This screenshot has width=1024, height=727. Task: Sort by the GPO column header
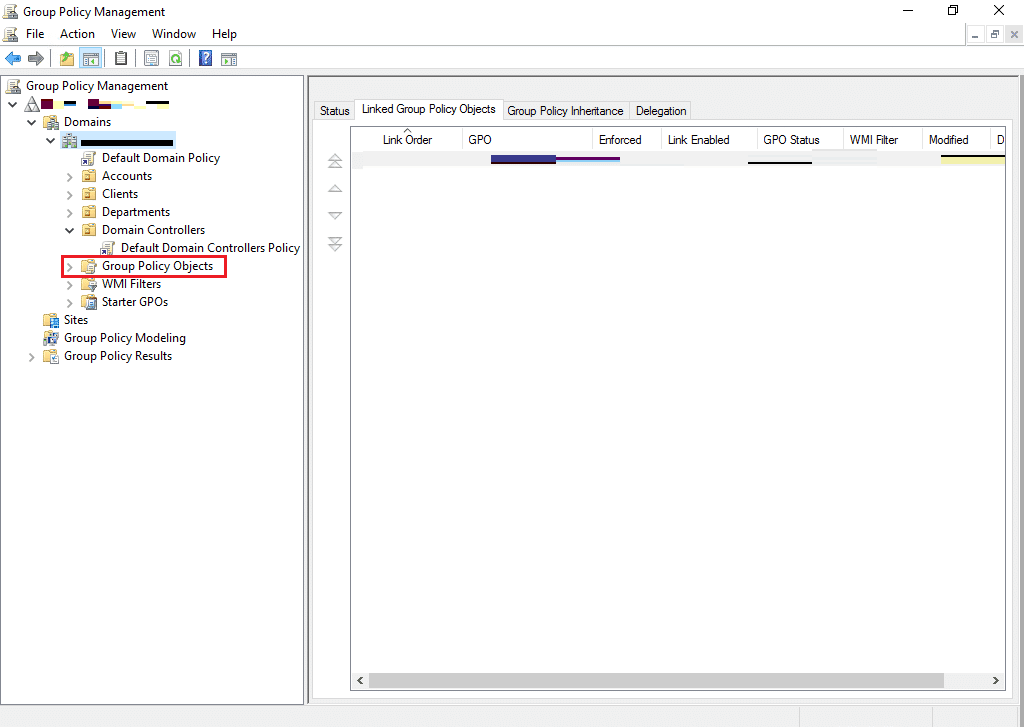[528, 139]
